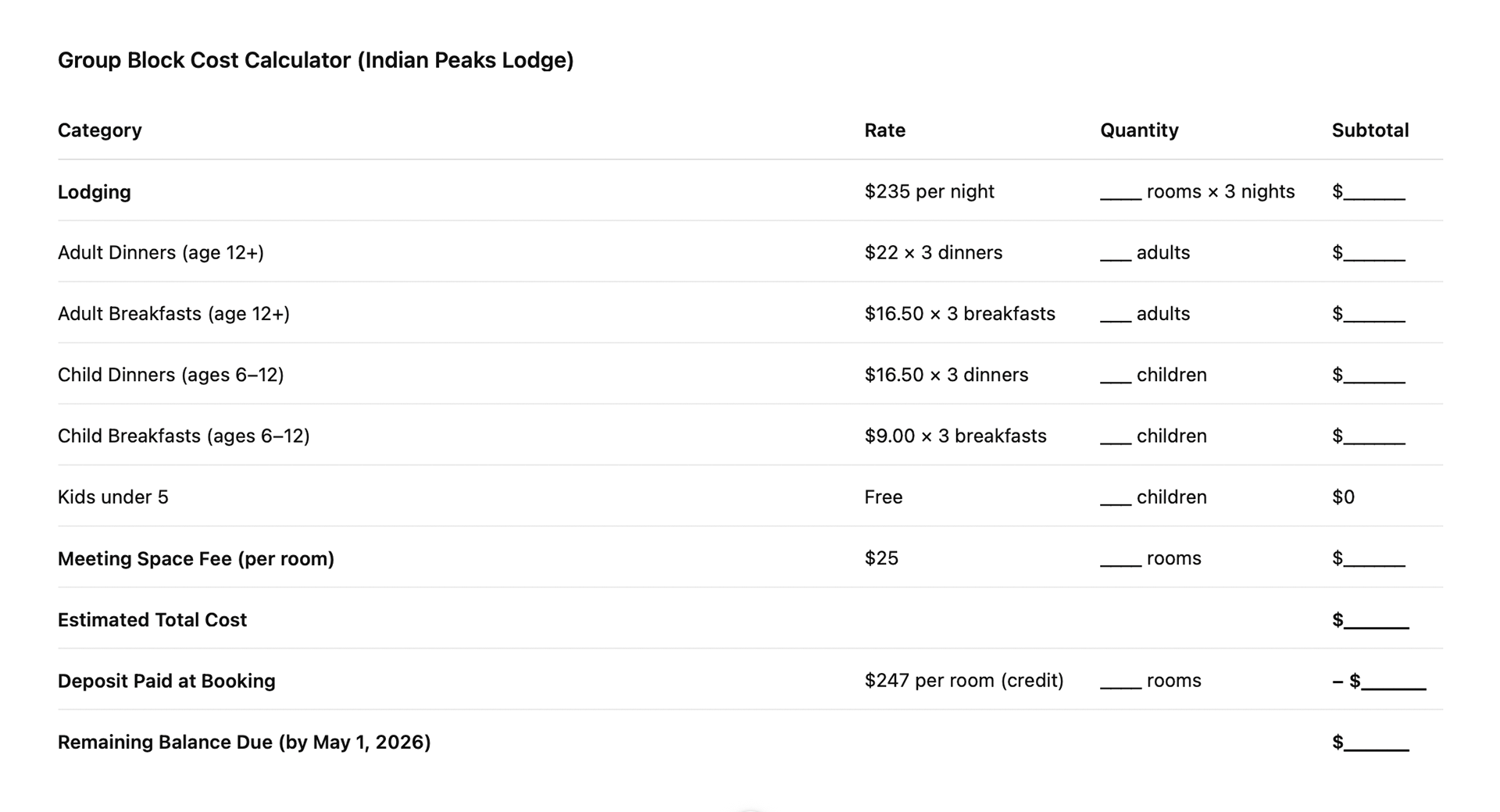Click the Quantity column header
1500x812 pixels.
1139,130
